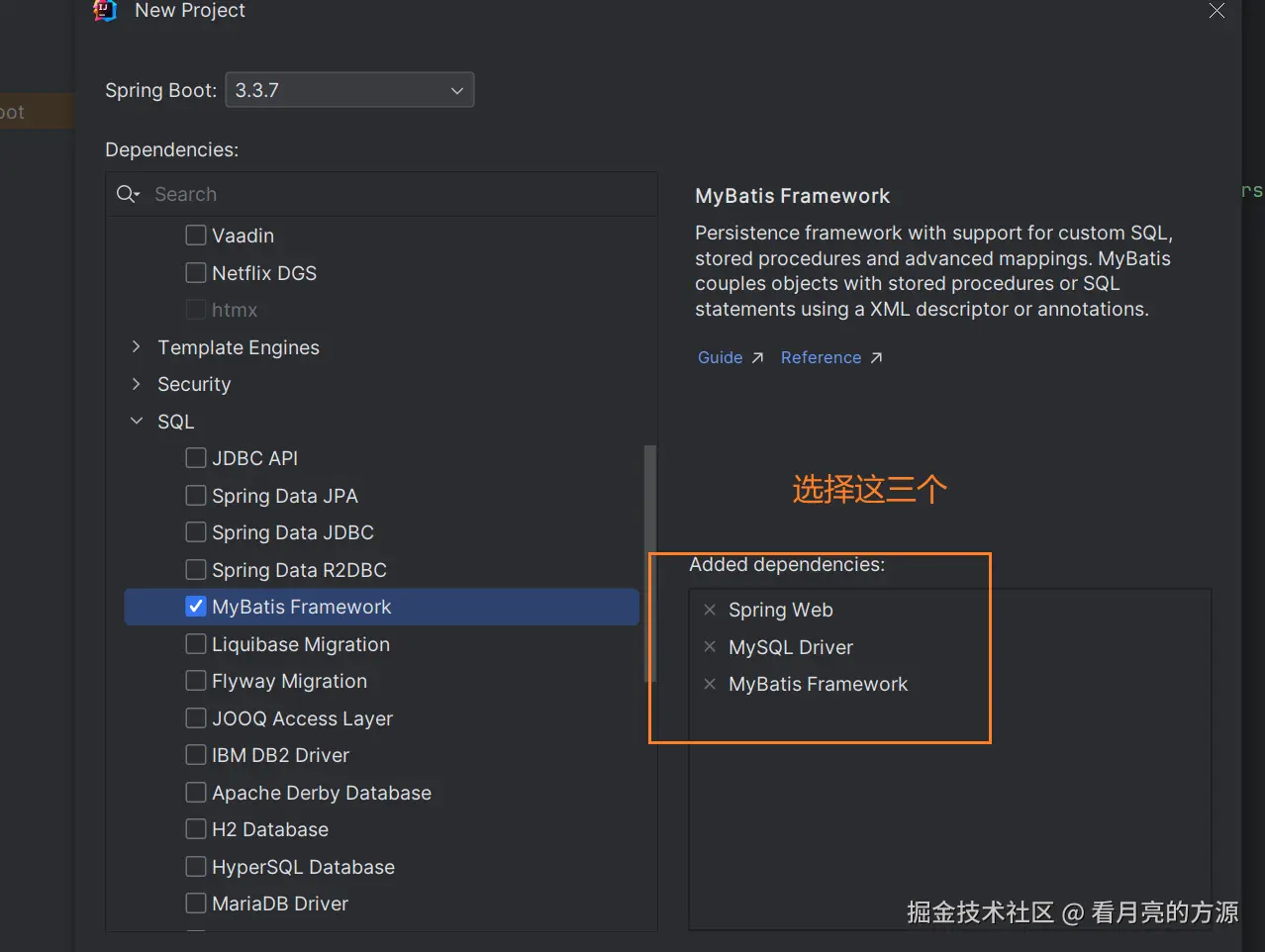Collapse the SQL category
This screenshot has height=952, width=1265.
click(x=137, y=422)
